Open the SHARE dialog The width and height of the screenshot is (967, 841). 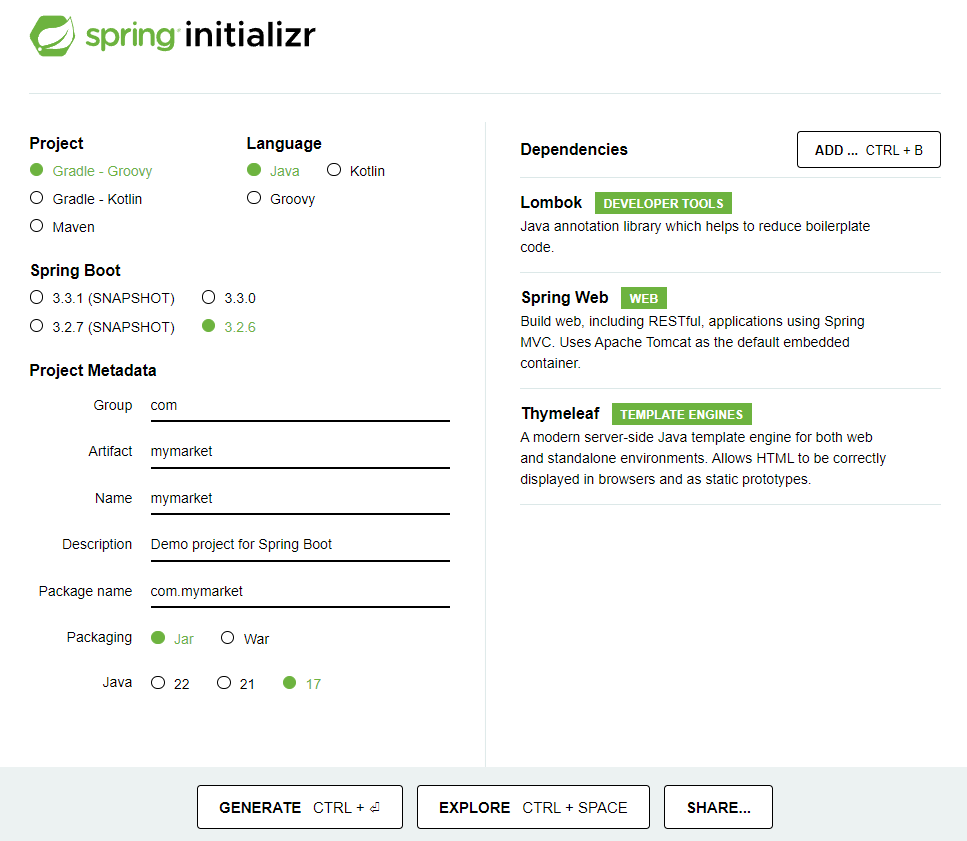[x=718, y=807]
